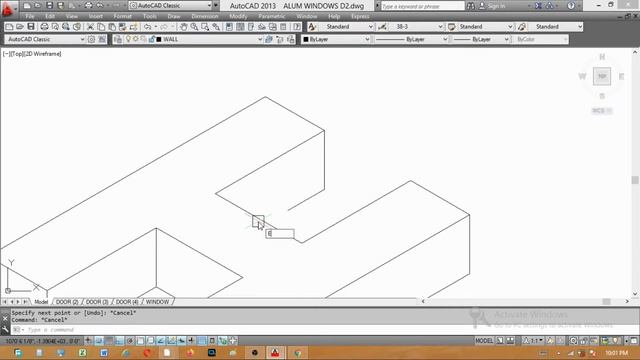Image resolution: width=640 pixels, height=360 pixels.
Task: Click the [Top] view control label
Action: [16, 53]
